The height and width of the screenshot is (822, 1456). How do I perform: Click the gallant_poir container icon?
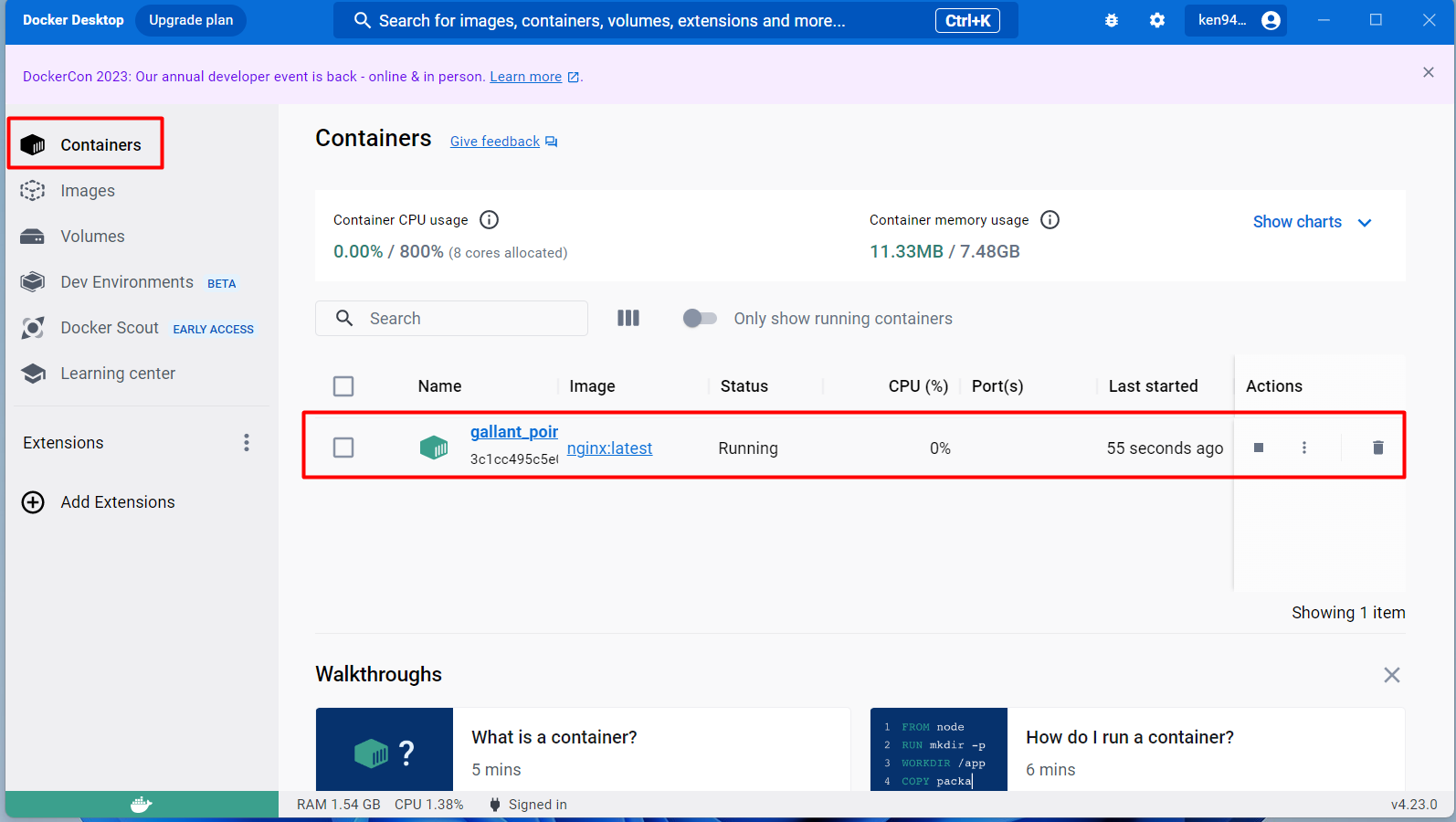tap(434, 448)
